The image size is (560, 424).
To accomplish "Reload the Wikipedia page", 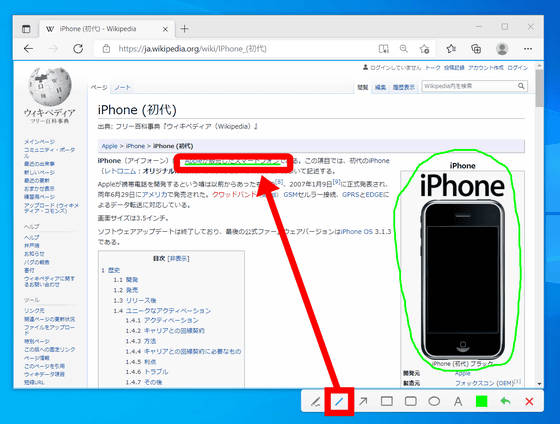I will [x=78, y=49].
